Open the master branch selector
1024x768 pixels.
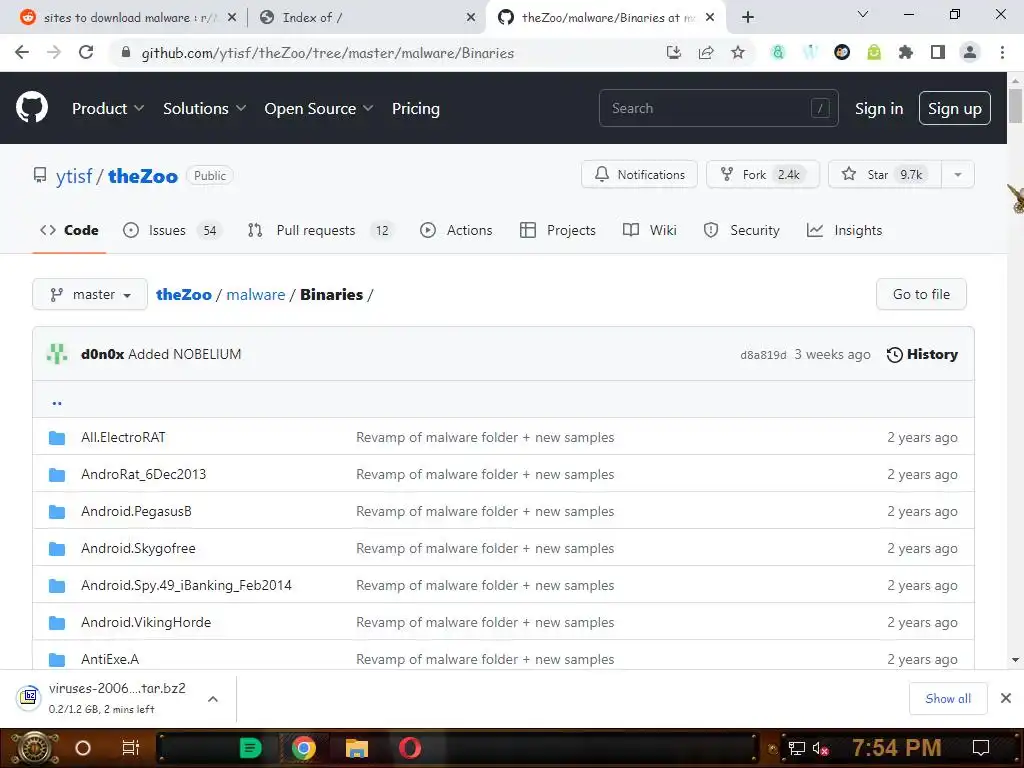point(90,295)
